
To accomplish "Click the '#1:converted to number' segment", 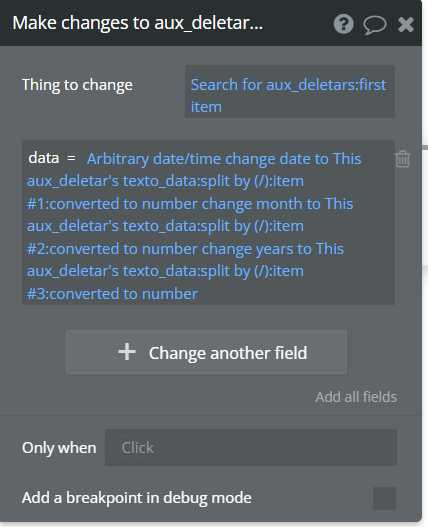I will (x=112, y=204).
